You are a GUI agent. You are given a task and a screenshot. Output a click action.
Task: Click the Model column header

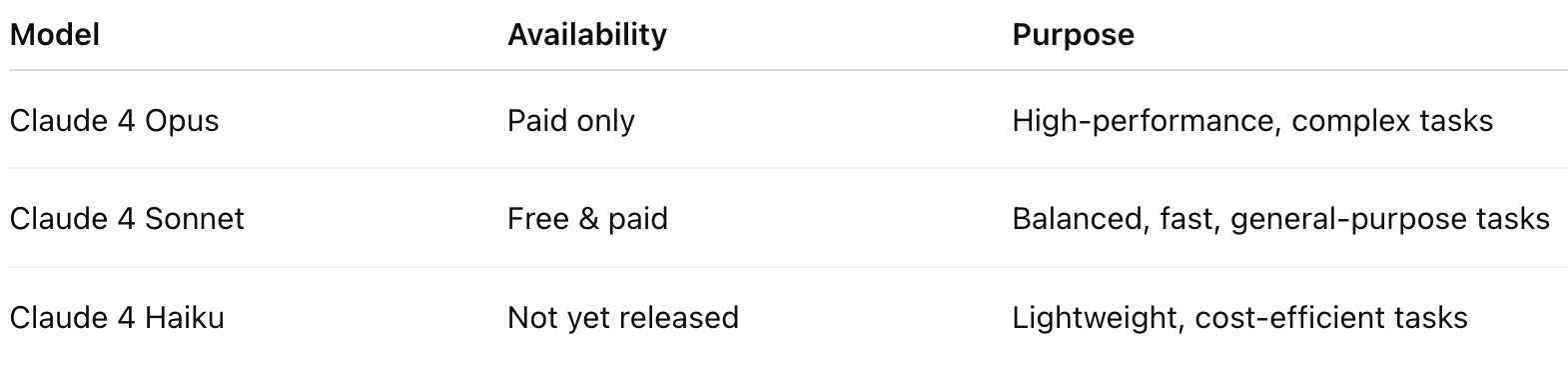point(55,35)
